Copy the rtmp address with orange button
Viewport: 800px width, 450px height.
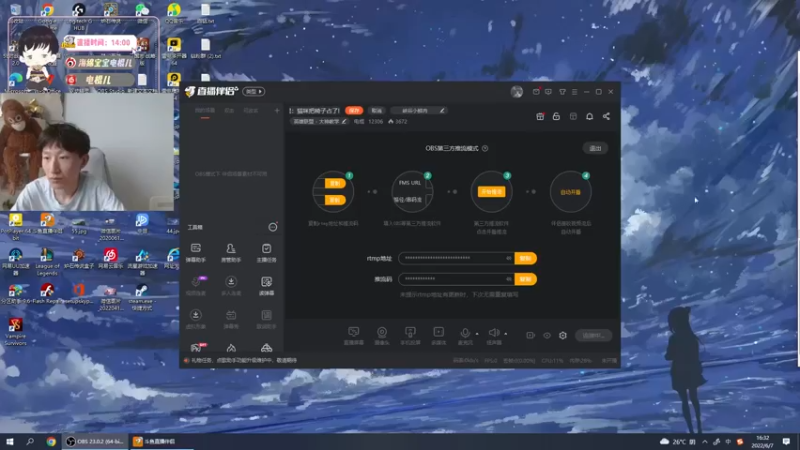(x=526, y=258)
